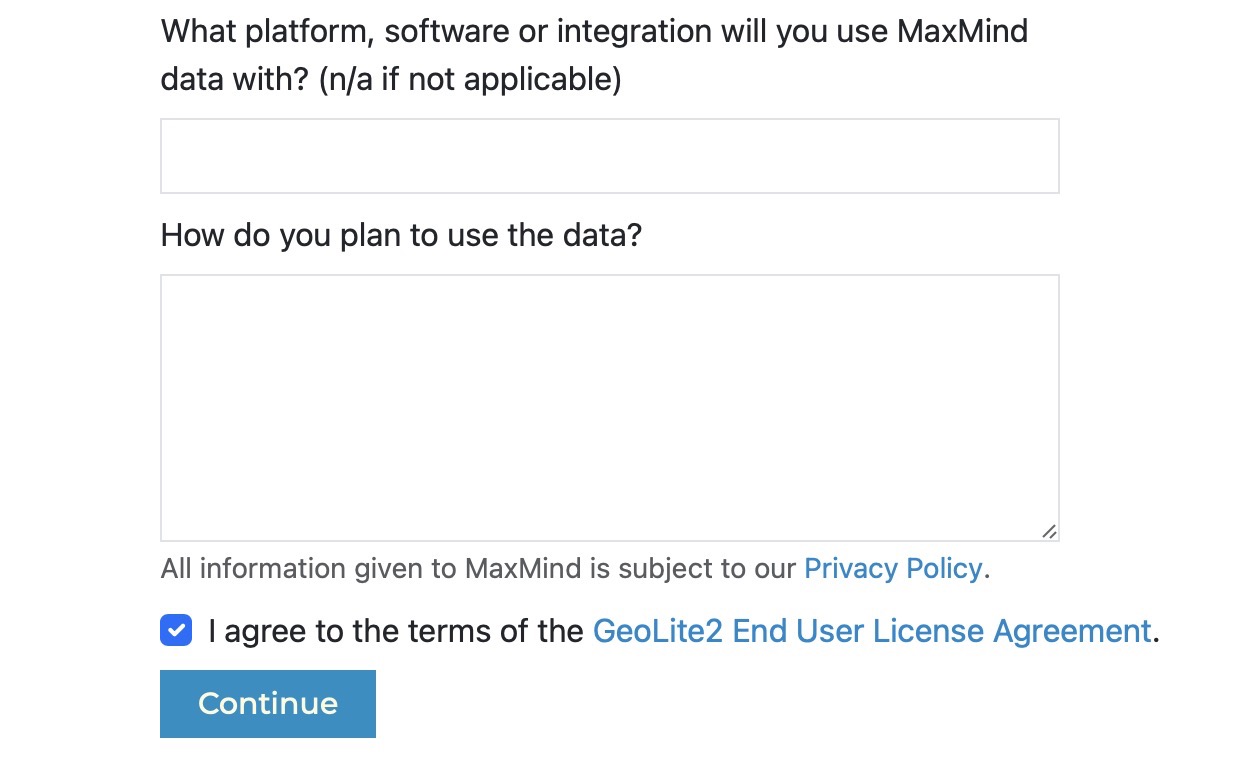The width and height of the screenshot is (1244, 766).
Task: Uncheck the license agreement checkbox
Action: click(176, 631)
